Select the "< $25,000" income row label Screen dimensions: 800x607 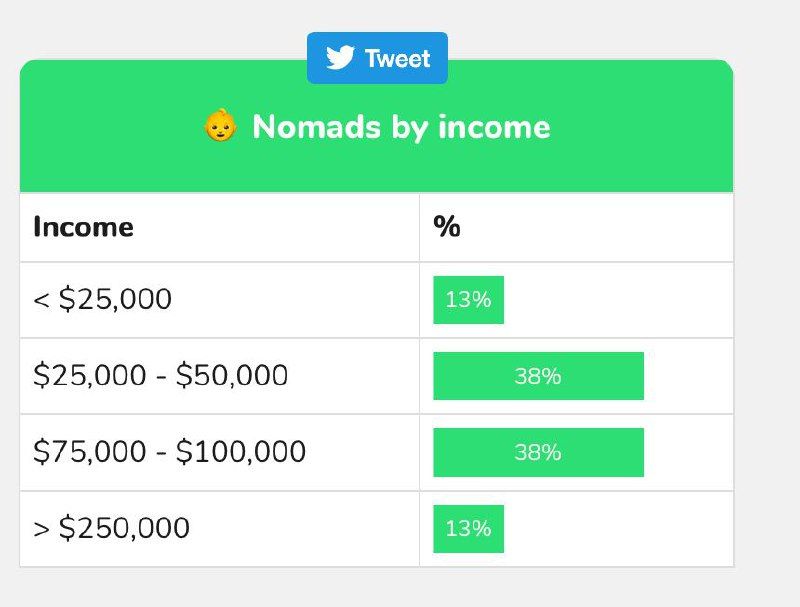click(102, 299)
